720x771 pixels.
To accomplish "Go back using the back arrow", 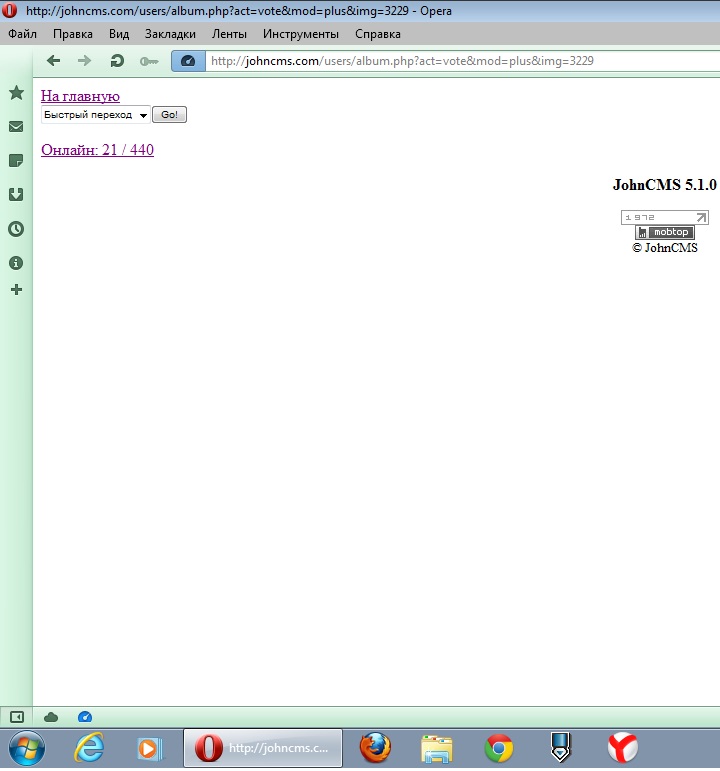I will coord(54,61).
